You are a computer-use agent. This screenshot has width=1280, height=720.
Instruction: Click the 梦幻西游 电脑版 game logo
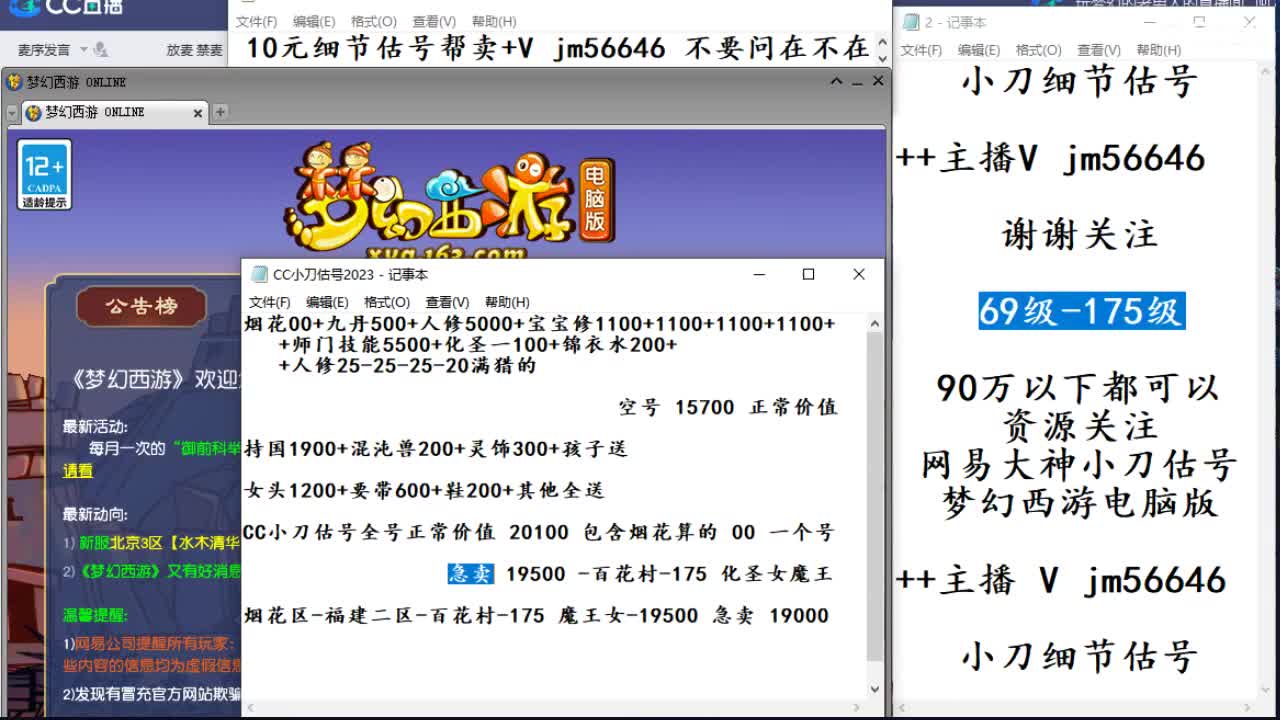pyautogui.click(x=450, y=200)
